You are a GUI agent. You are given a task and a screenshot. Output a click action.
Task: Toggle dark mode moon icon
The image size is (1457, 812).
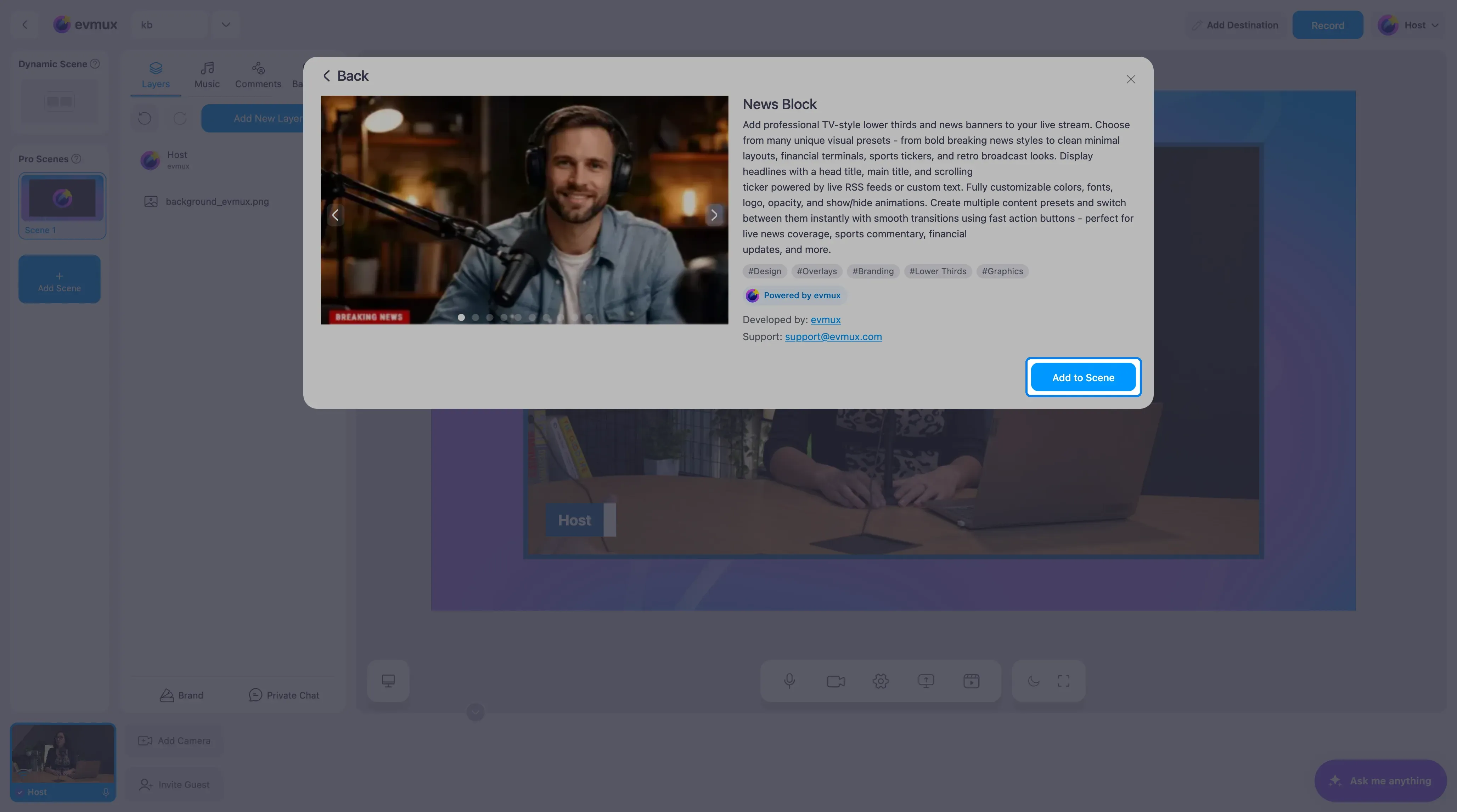(1033, 681)
